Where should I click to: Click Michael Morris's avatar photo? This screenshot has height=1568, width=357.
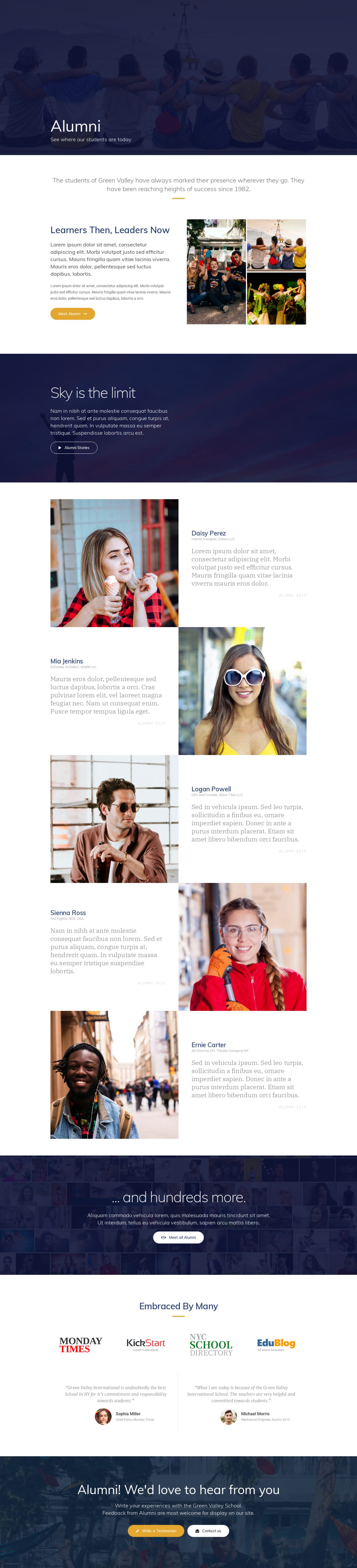228,1416
